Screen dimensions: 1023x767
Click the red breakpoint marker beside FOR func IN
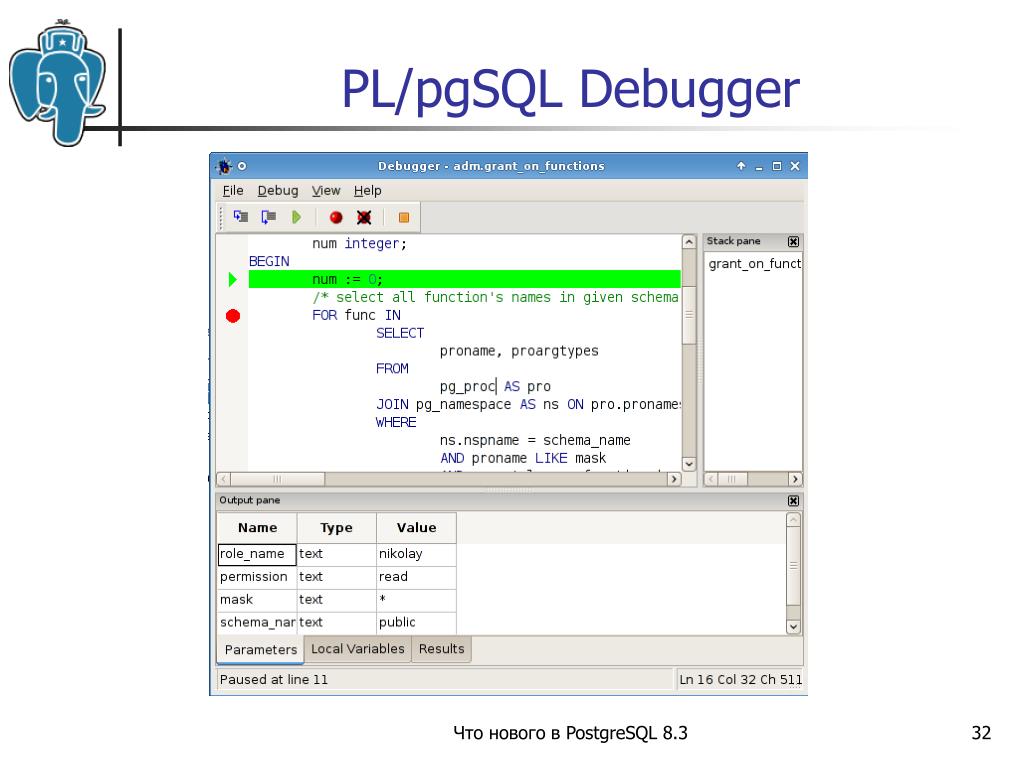[x=233, y=316]
